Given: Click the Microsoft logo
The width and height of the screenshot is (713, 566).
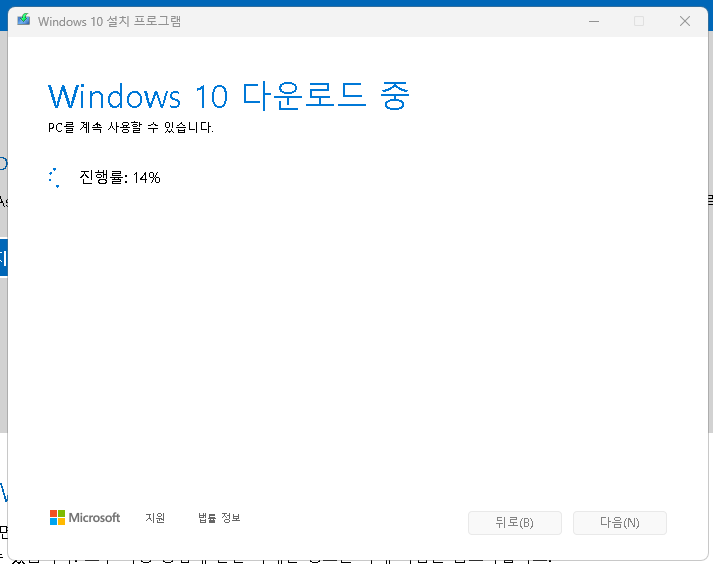Looking at the screenshot, I should tap(85, 517).
